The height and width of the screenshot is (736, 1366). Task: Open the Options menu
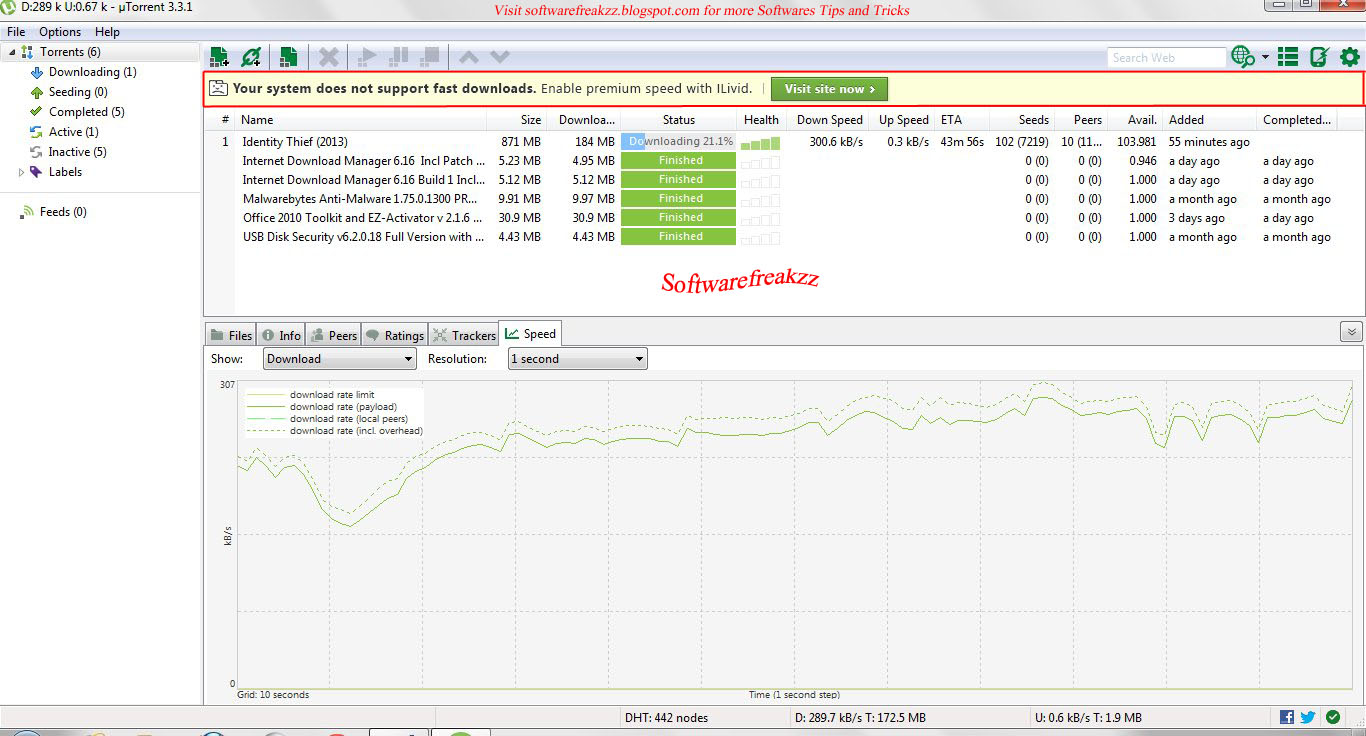point(60,32)
